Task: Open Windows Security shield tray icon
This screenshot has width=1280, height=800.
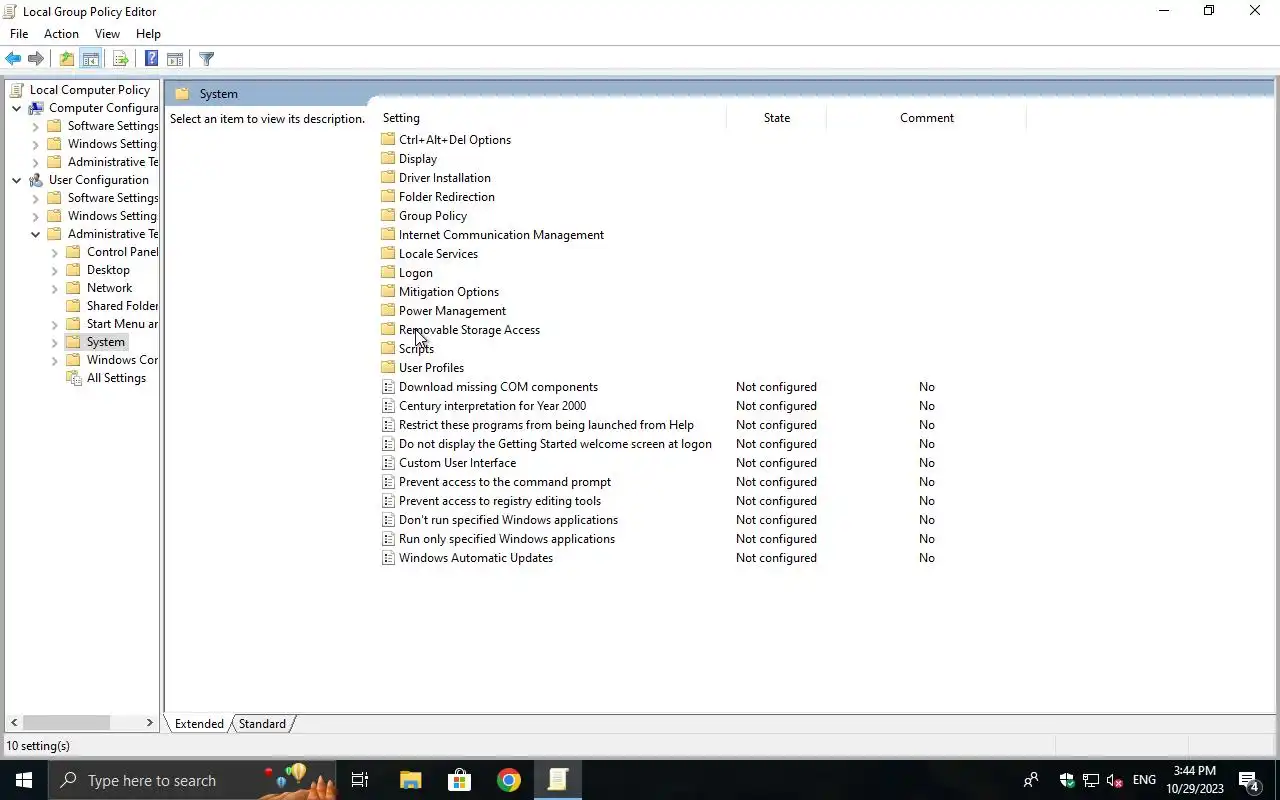Action: pos(1067,780)
